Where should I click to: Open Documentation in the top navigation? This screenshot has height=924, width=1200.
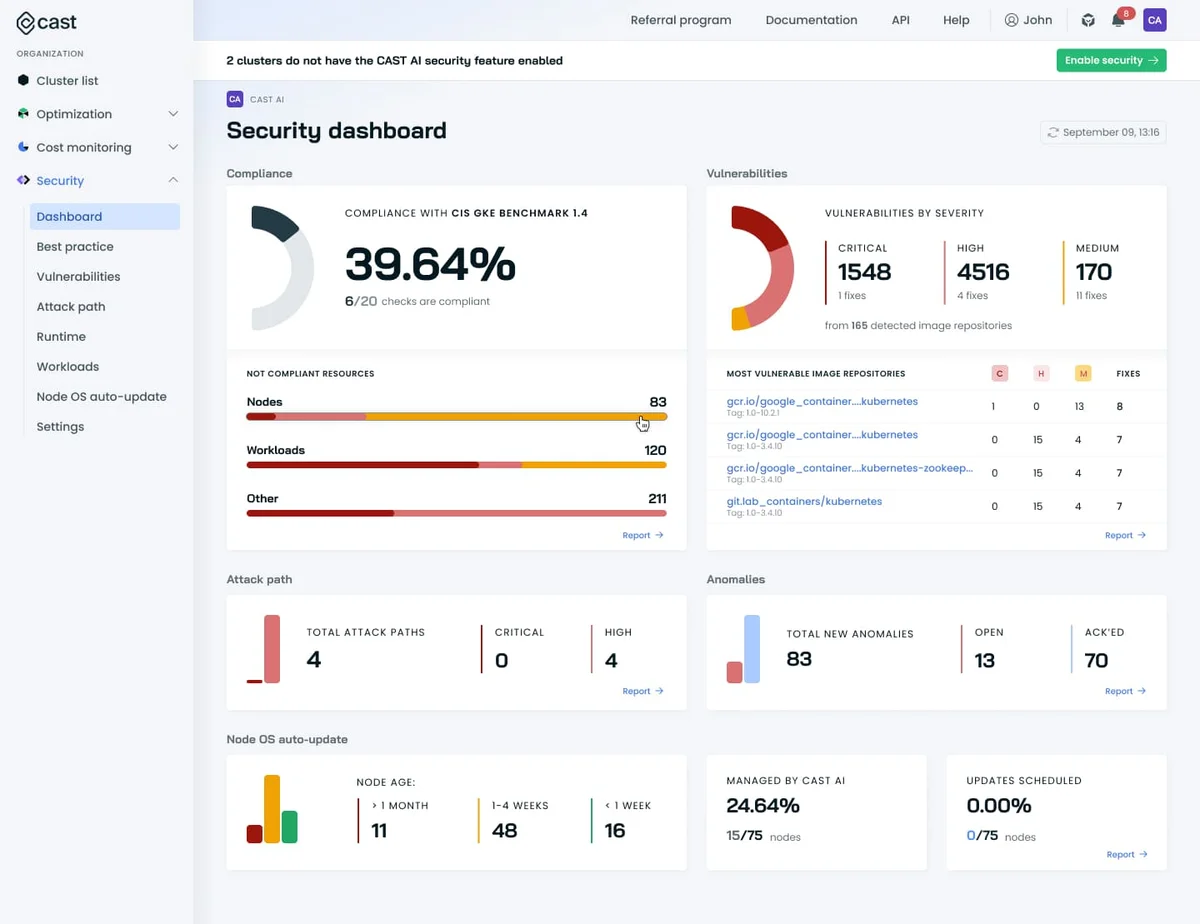[x=811, y=20]
